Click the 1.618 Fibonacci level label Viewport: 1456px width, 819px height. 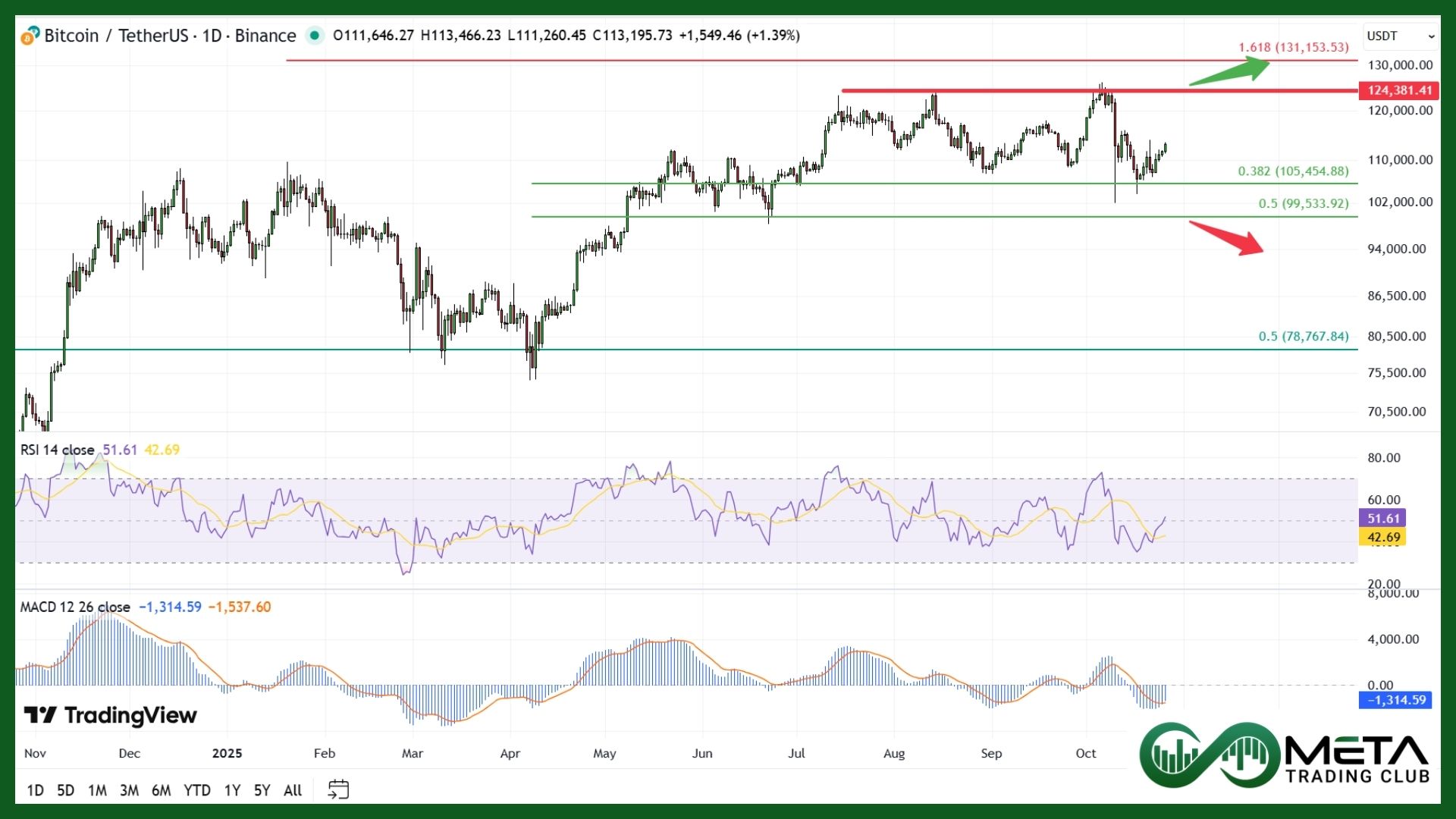click(1294, 47)
